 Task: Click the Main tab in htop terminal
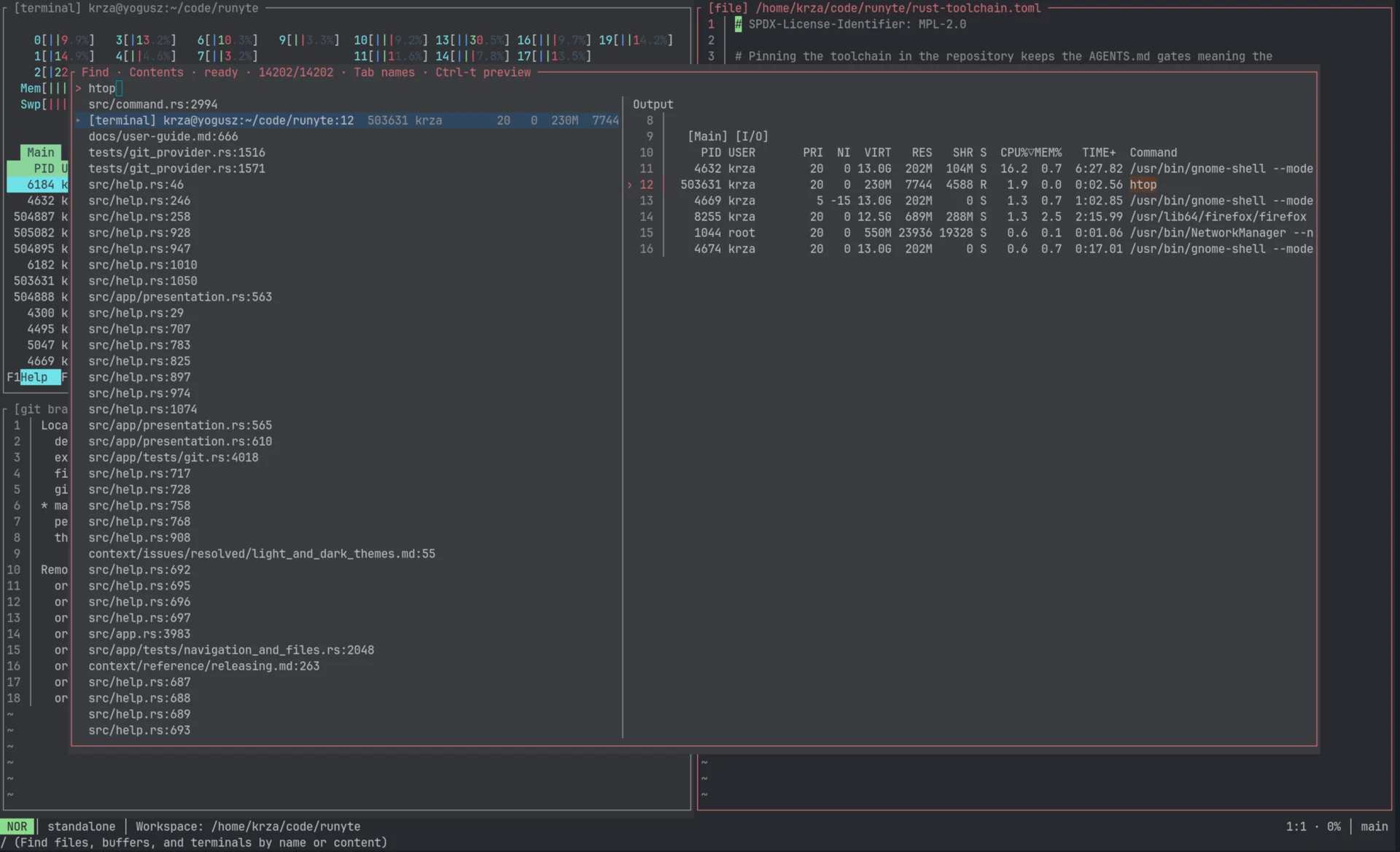(41, 152)
